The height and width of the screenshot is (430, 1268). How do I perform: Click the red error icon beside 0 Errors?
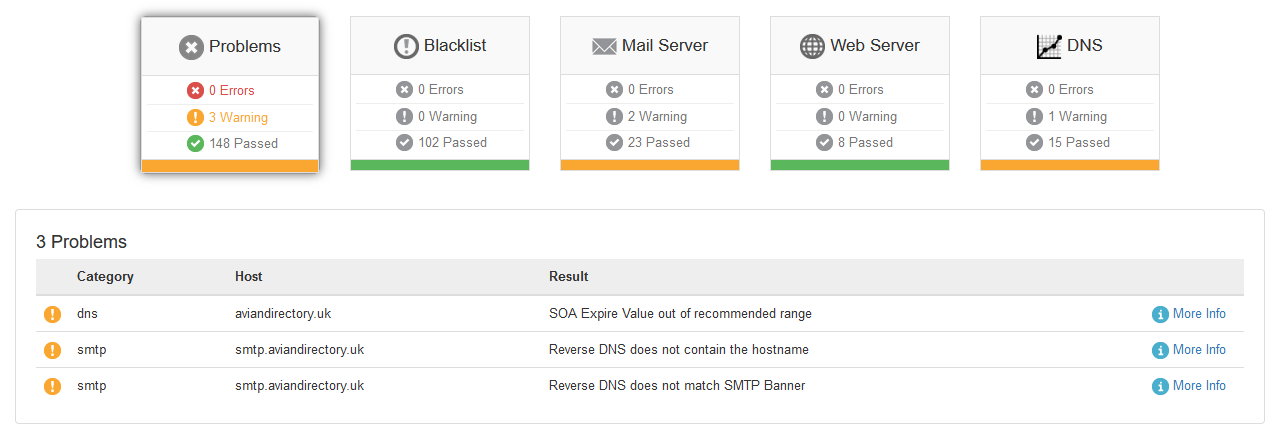pos(195,91)
